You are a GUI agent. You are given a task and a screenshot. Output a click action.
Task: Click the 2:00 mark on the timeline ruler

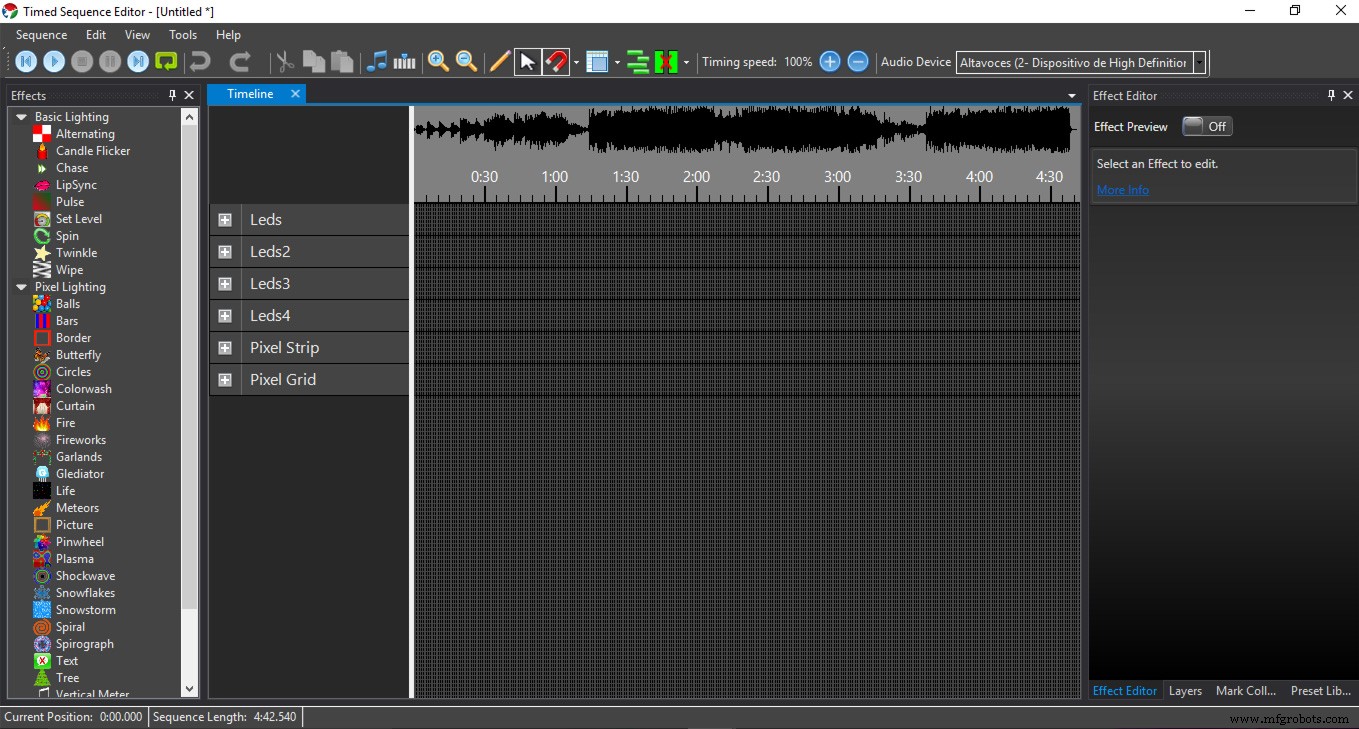[x=696, y=178]
